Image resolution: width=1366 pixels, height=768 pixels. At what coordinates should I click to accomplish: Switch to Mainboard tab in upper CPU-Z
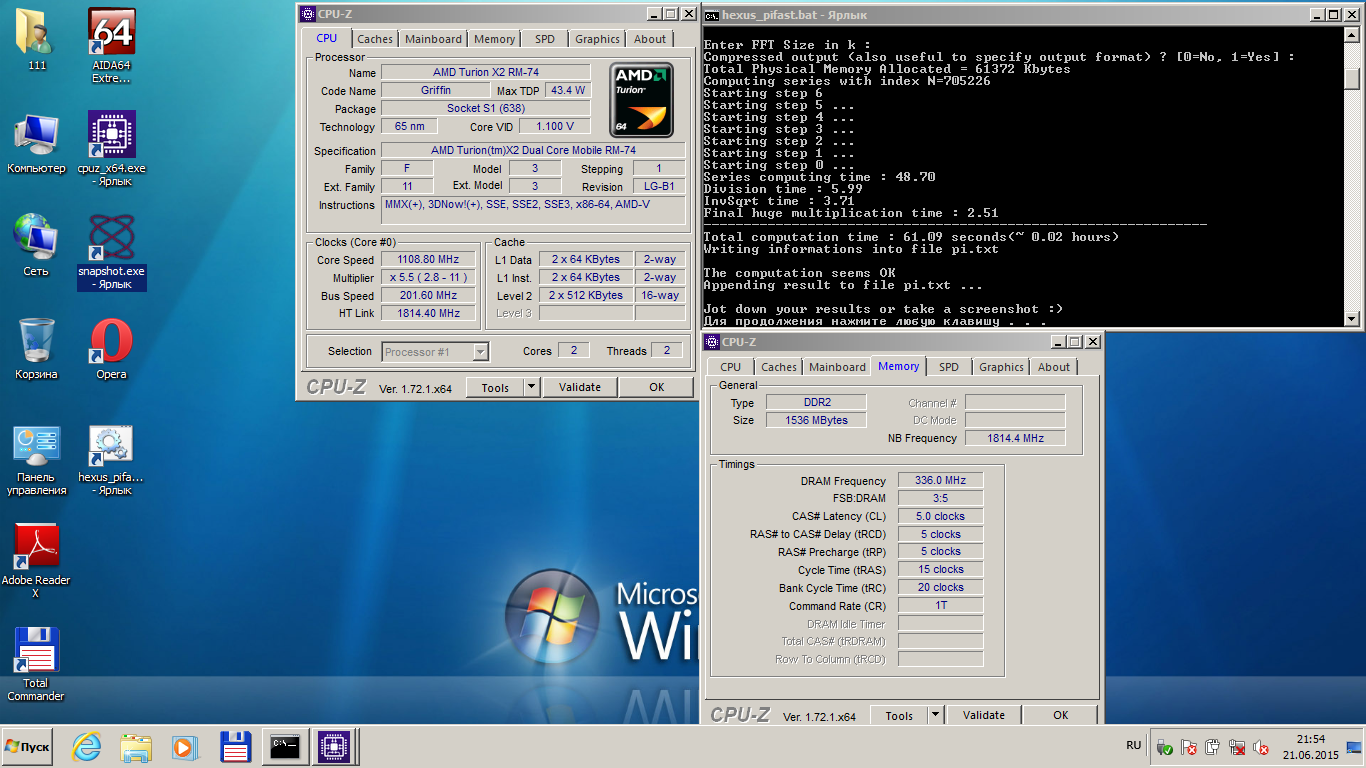coord(434,39)
